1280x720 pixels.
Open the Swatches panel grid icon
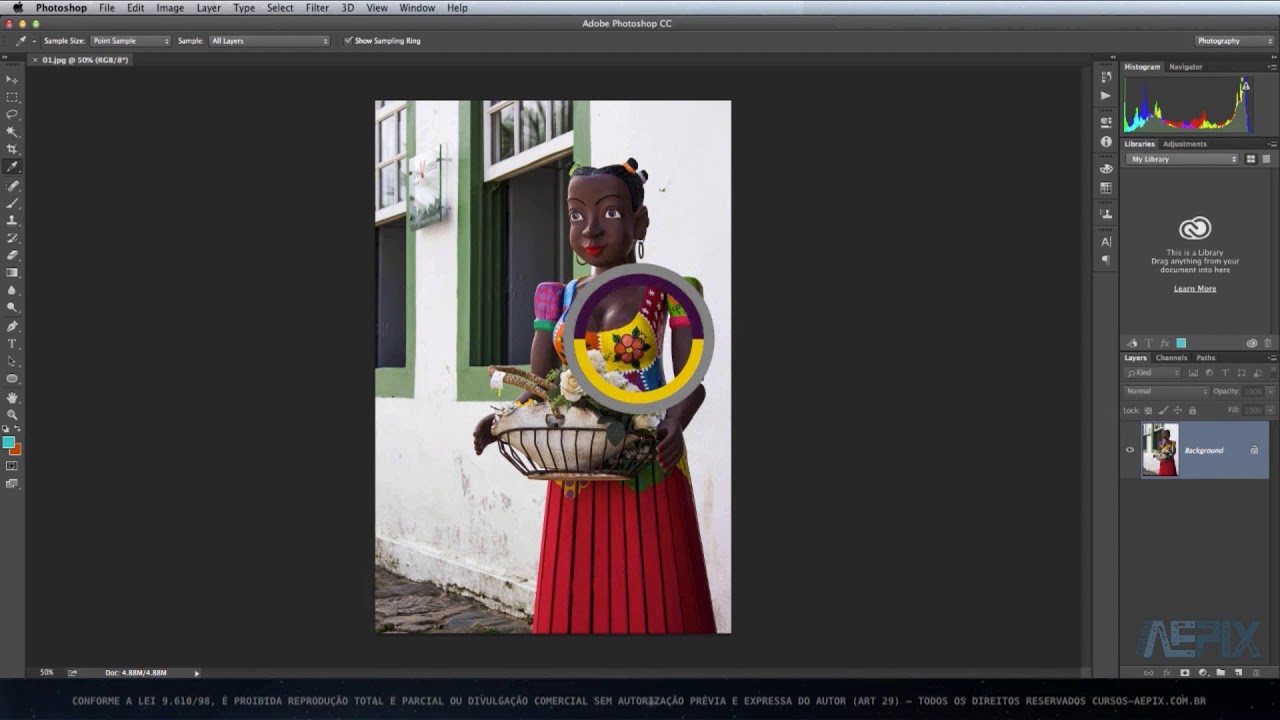tap(1105, 187)
